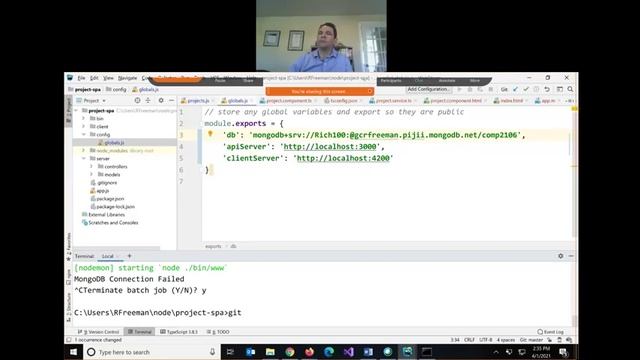Screen dimensions: 640x360
Task: Minimize the terminal panel
Action: pyautogui.click(x=571, y=256)
